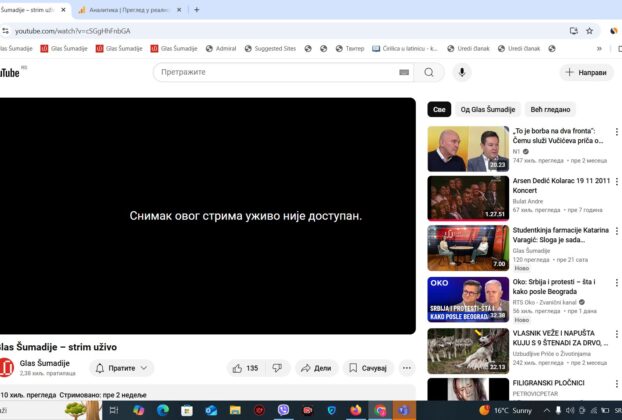The height and width of the screenshot is (420, 622).
Task: Select the Већ гледано filter chip
Action: 550,109
